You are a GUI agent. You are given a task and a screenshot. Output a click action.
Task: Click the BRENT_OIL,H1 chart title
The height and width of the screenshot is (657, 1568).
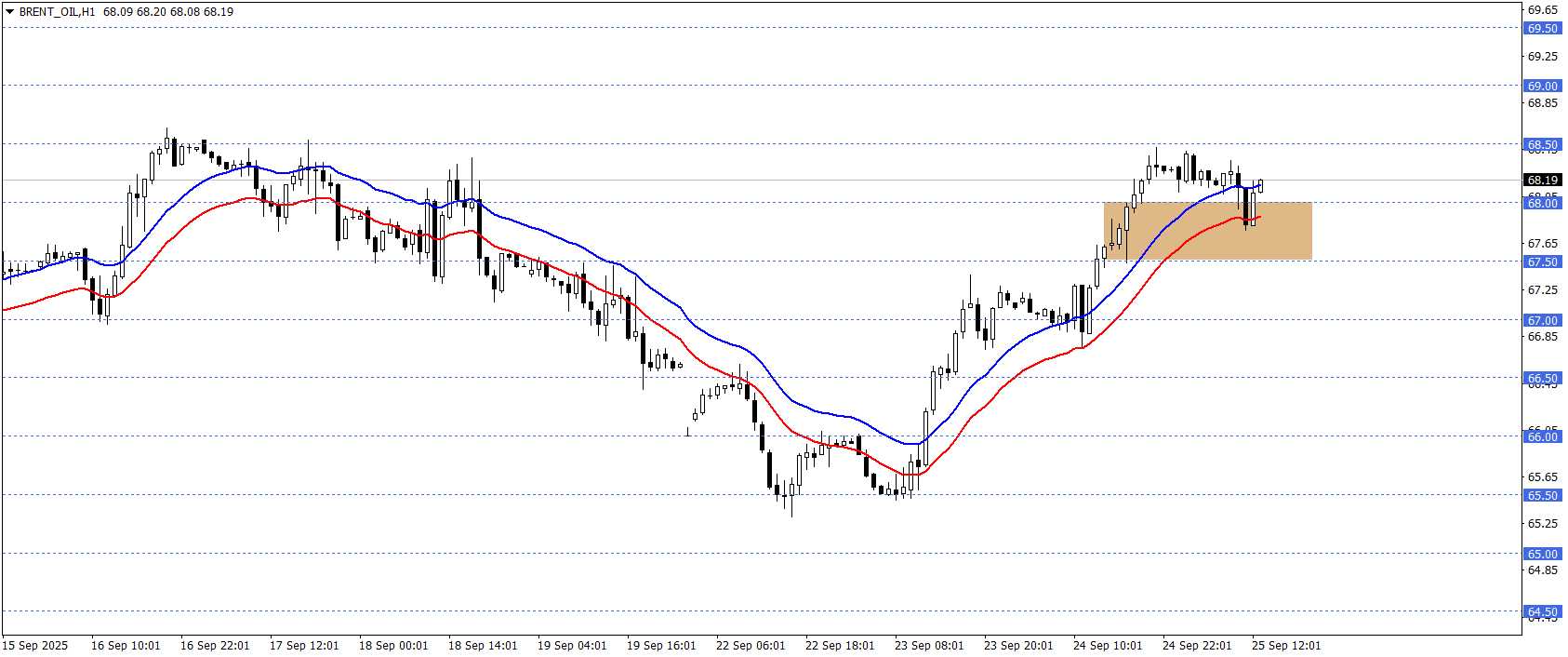click(57, 12)
